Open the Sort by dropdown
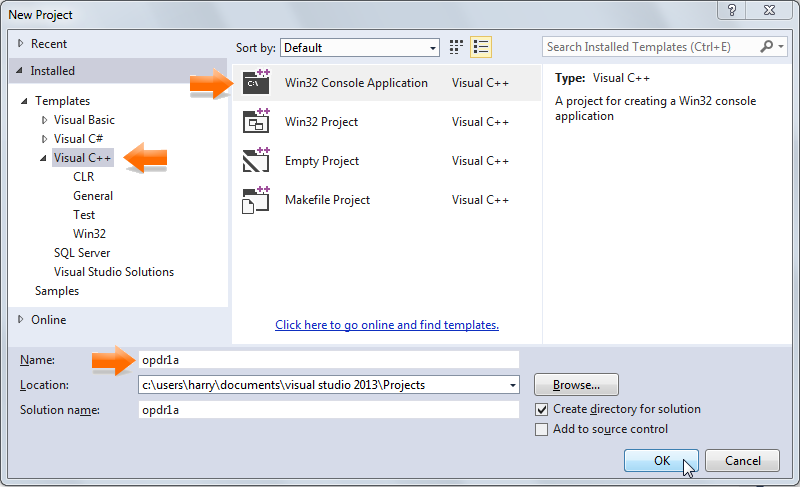This screenshot has height=487, width=800. click(x=360, y=47)
